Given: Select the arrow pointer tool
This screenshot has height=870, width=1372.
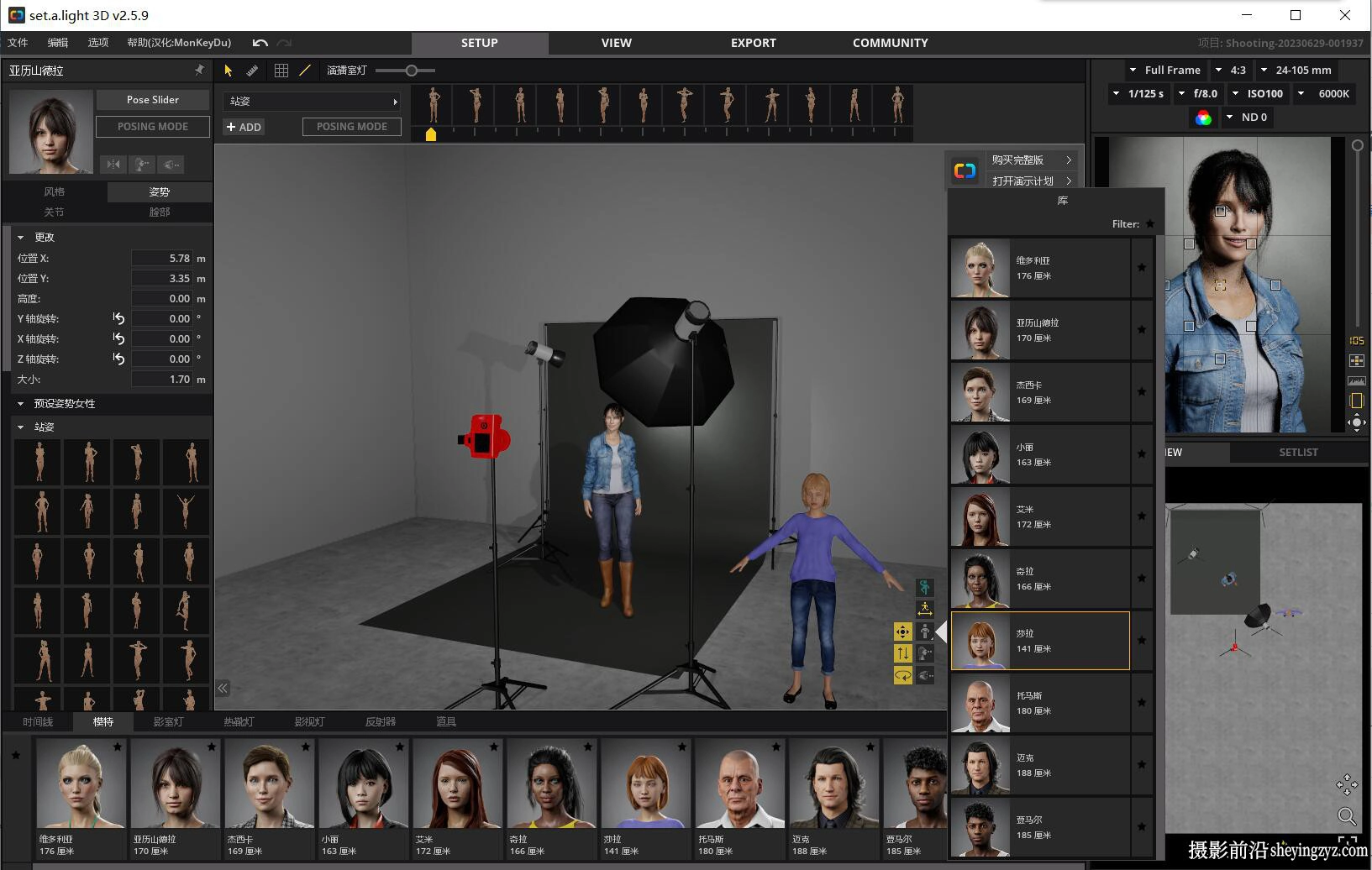Looking at the screenshot, I should point(228,71).
